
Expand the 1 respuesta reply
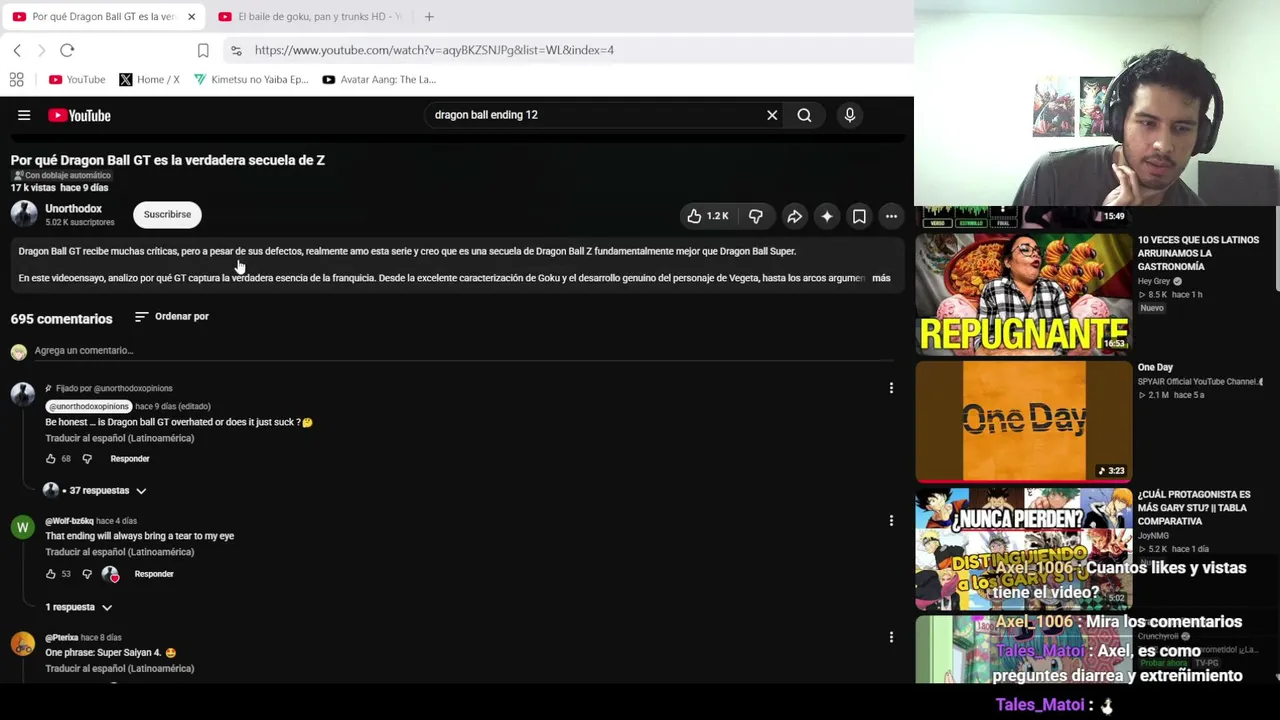(x=78, y=607)
